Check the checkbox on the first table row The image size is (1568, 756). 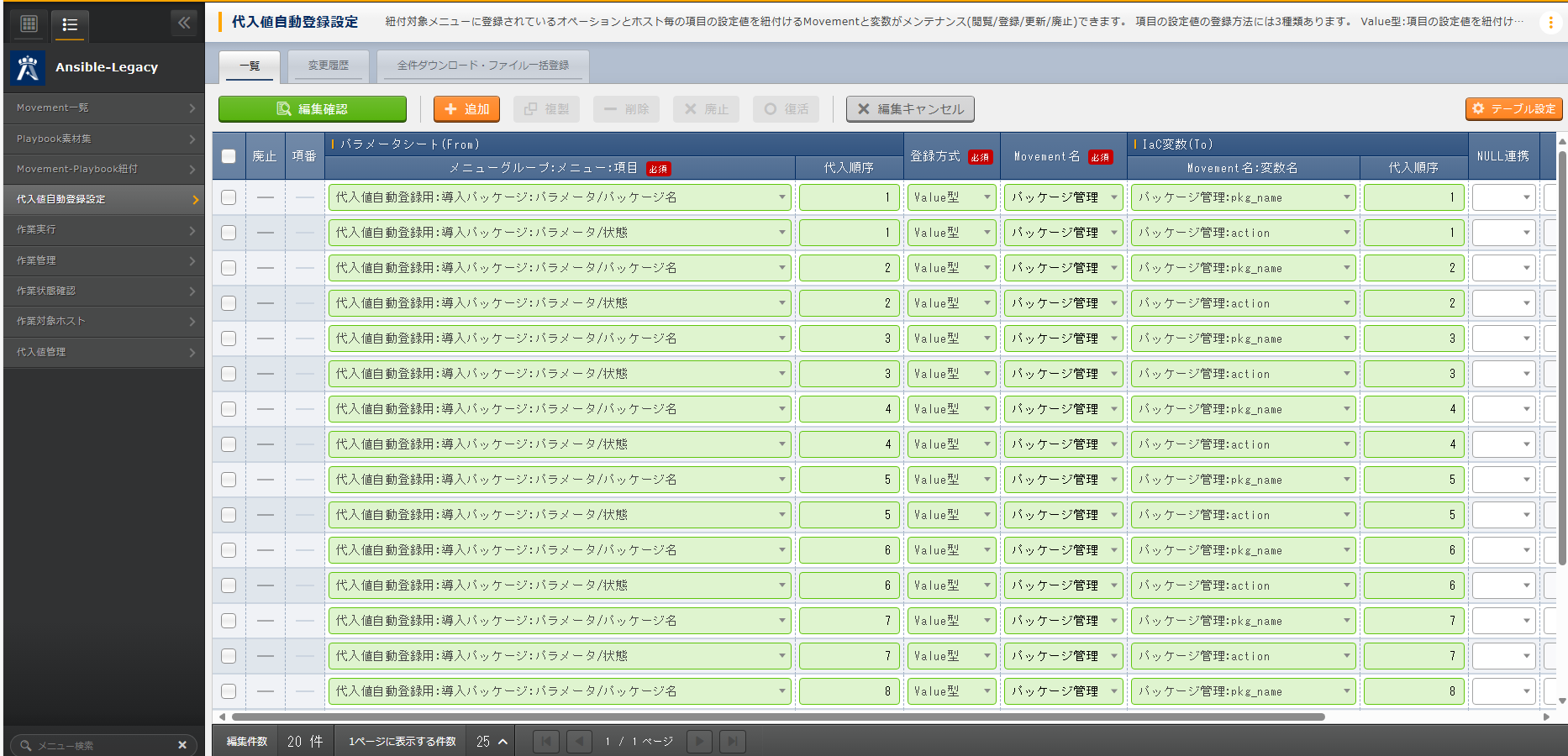coord(228,197)
